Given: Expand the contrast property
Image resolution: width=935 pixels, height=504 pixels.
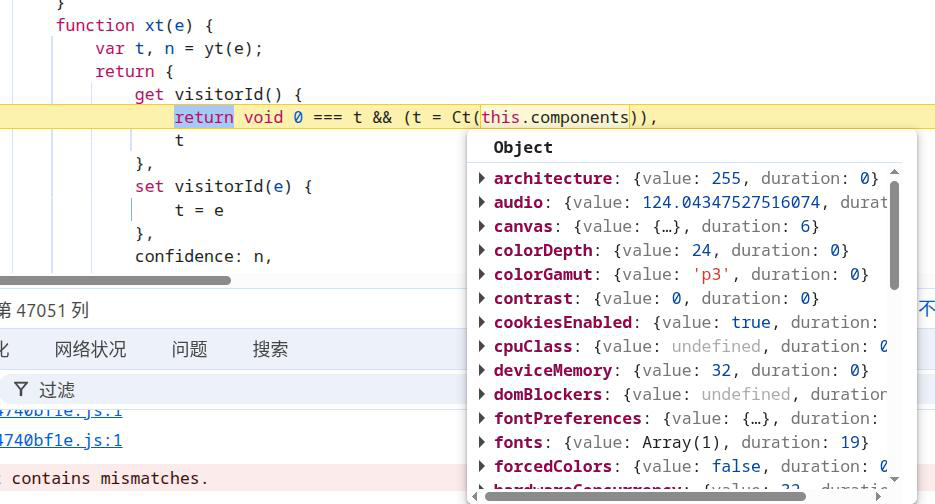Looking at the screenshot, I should tap(482, 298).
